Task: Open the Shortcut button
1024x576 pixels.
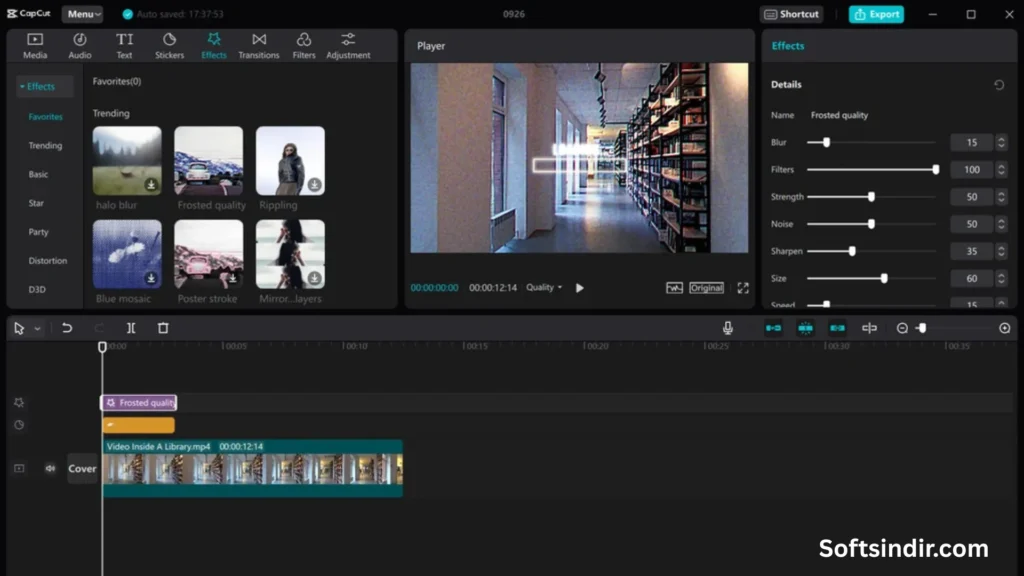Action: [x=790, y=14]
